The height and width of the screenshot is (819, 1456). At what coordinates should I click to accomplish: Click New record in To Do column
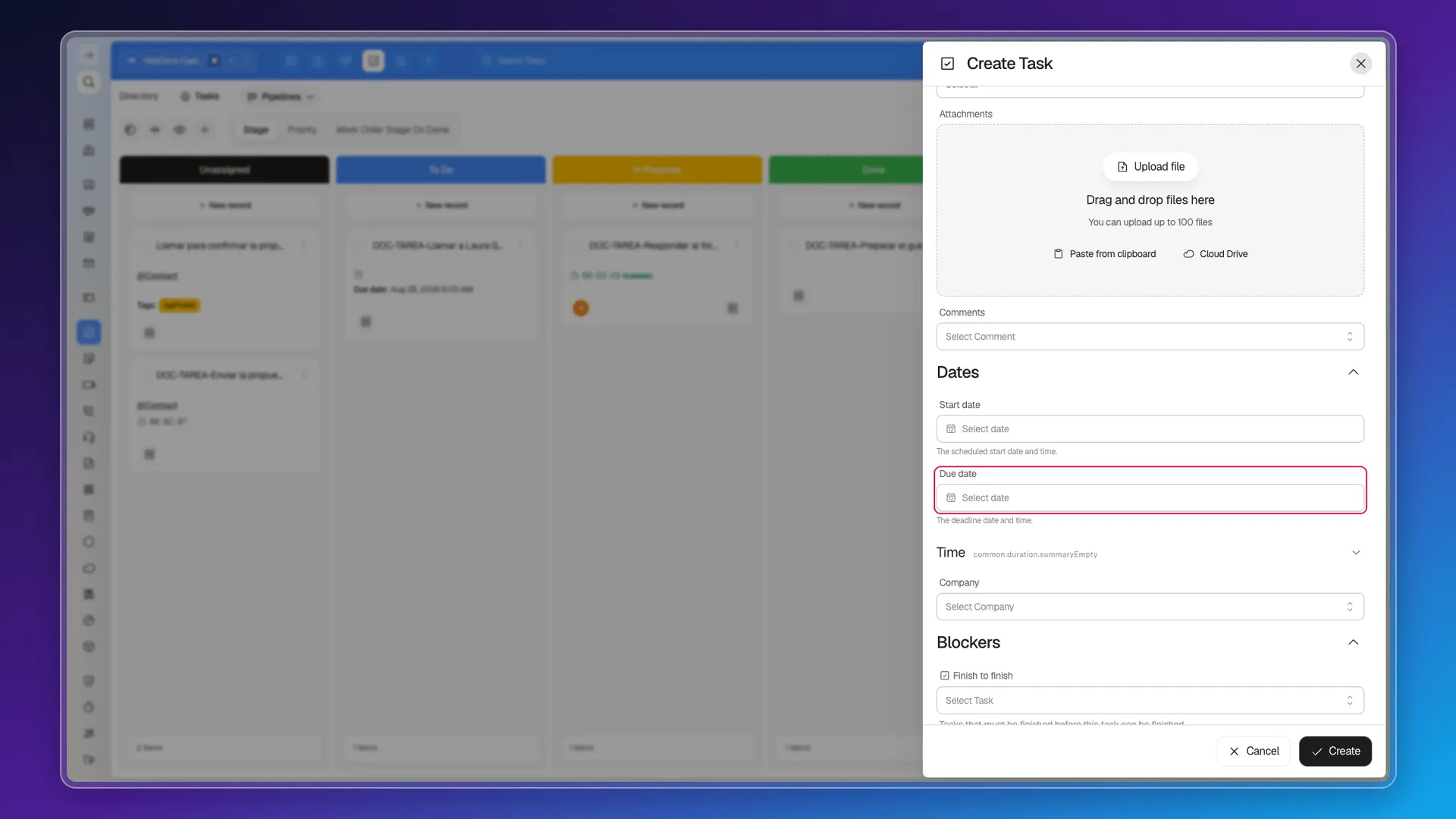[x=441, y=206]
